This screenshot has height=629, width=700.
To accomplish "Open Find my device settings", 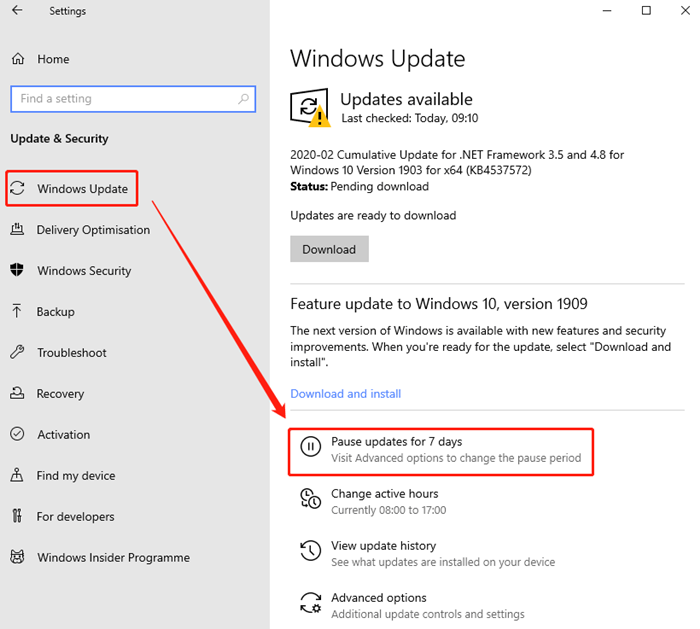I will [76, 475].
